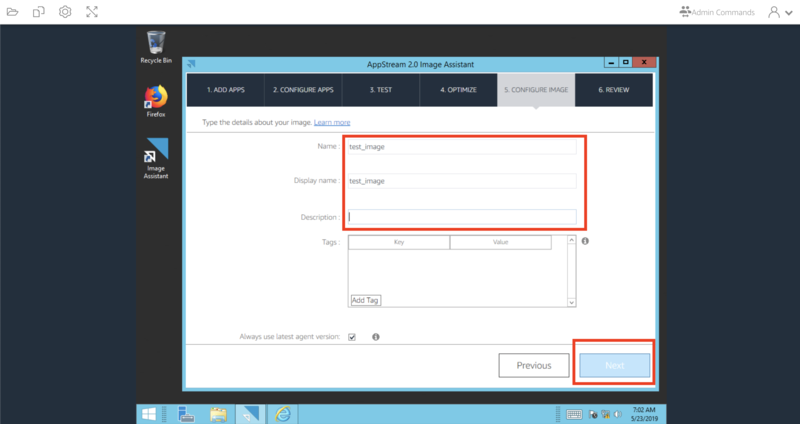Switch to the 6. REVIEW tab
This screenshot has width=800, height=424.
click(x=614, y=90)
